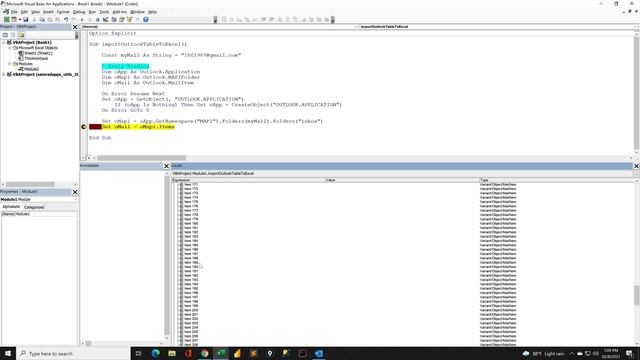
Task: Click the Windows Start button
Action: (x=8, y=353)
